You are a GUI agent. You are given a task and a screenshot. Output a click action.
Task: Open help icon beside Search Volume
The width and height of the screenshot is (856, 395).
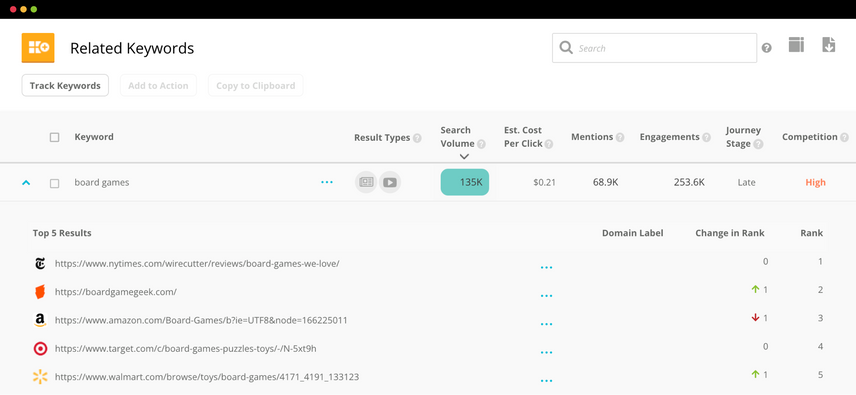pos(481,144)
